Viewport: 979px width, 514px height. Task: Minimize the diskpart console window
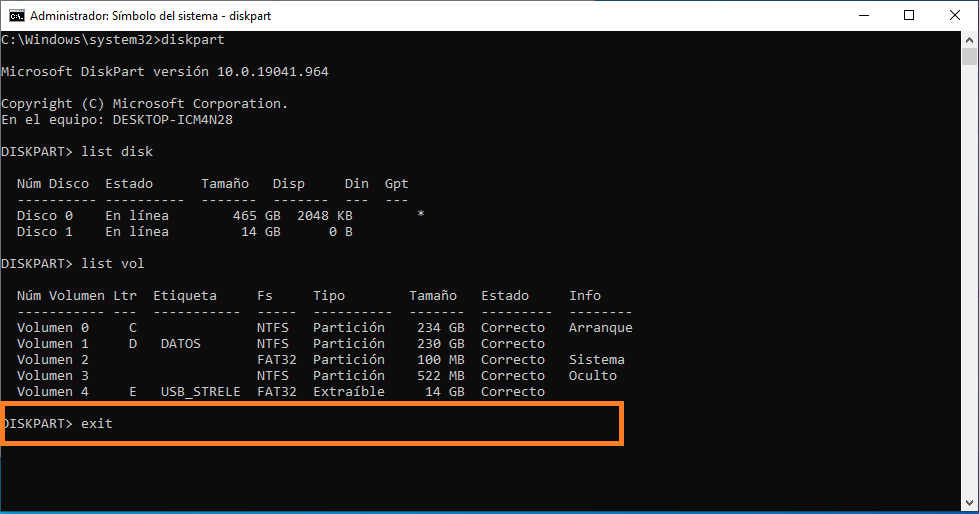coord(862,15)
